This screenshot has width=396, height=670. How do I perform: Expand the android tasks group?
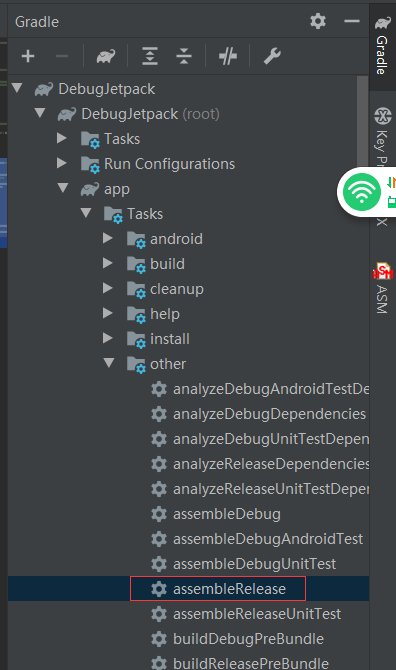coord(108,238)
